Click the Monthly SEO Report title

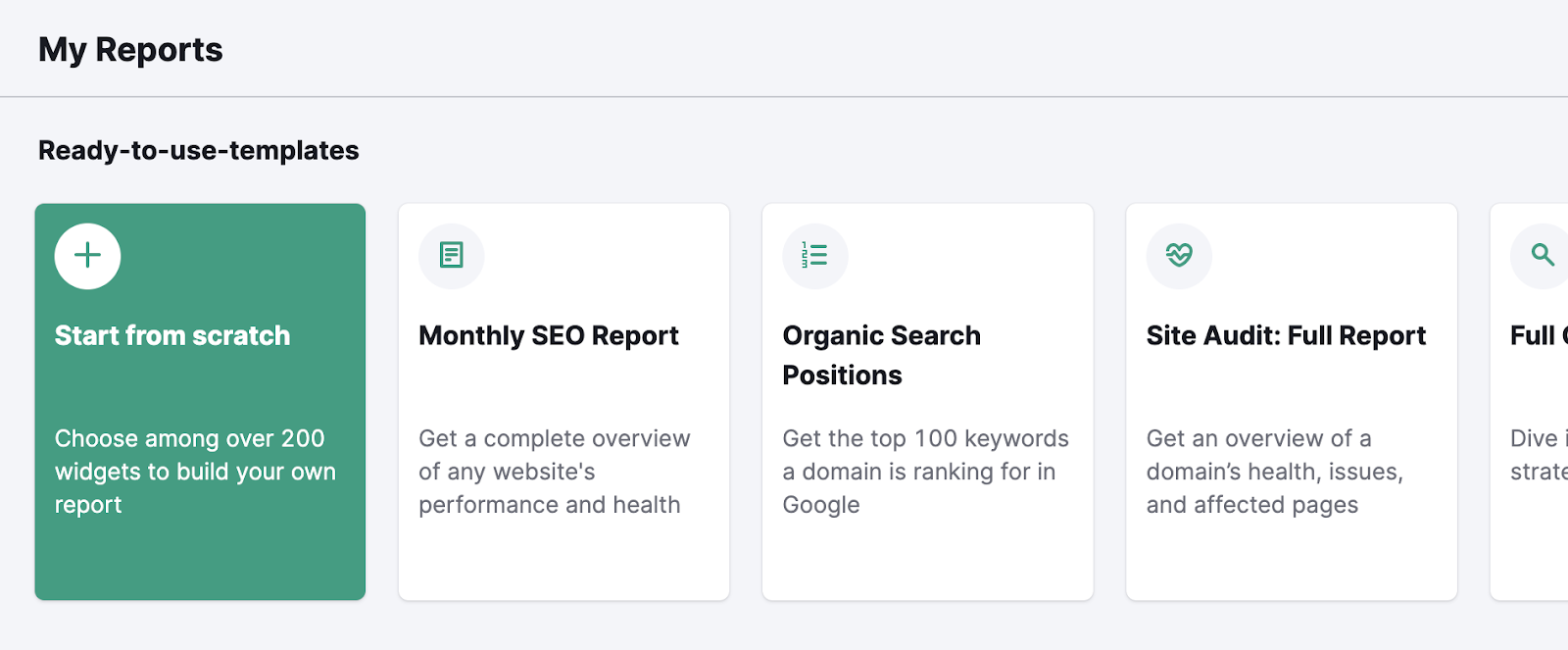pyautogui.click(x=548, y=335)
